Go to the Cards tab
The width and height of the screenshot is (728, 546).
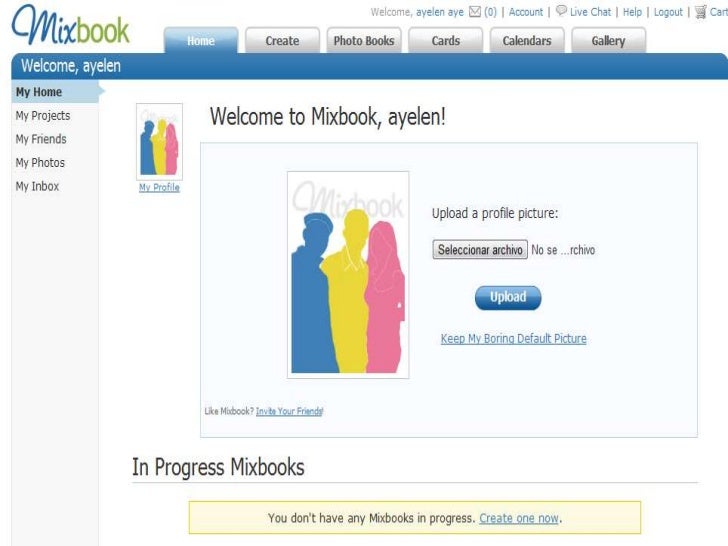446,40
